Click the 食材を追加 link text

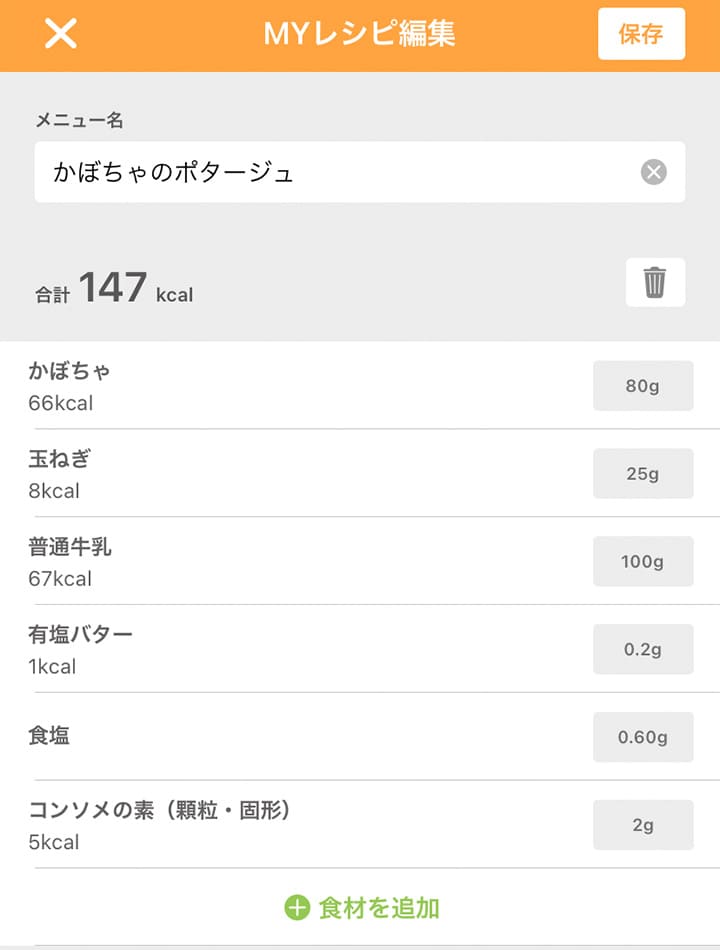[x=379, y=908]
